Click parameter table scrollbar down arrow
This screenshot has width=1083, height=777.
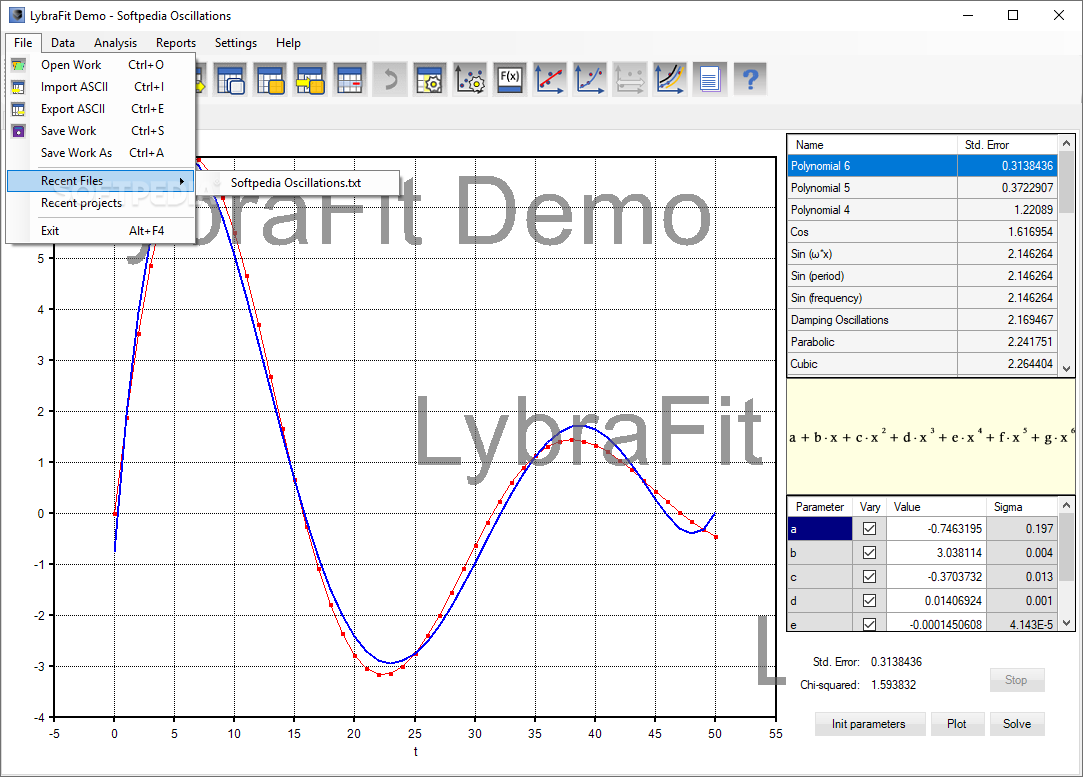click(x=1066, y=623)
